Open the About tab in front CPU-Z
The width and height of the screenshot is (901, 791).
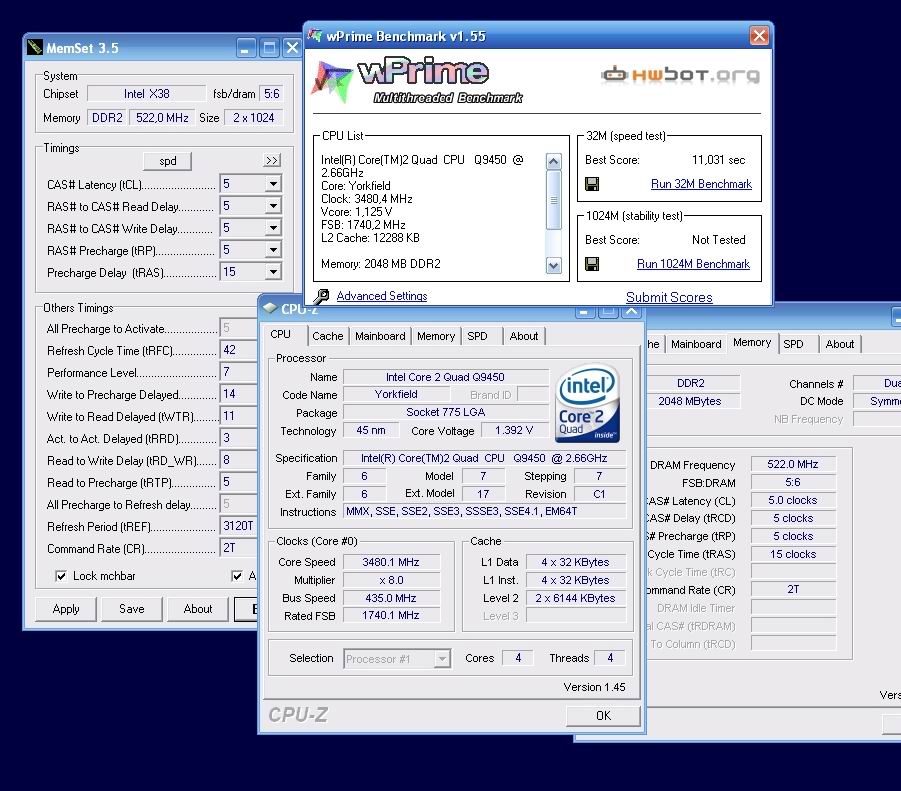click(523, 336)
